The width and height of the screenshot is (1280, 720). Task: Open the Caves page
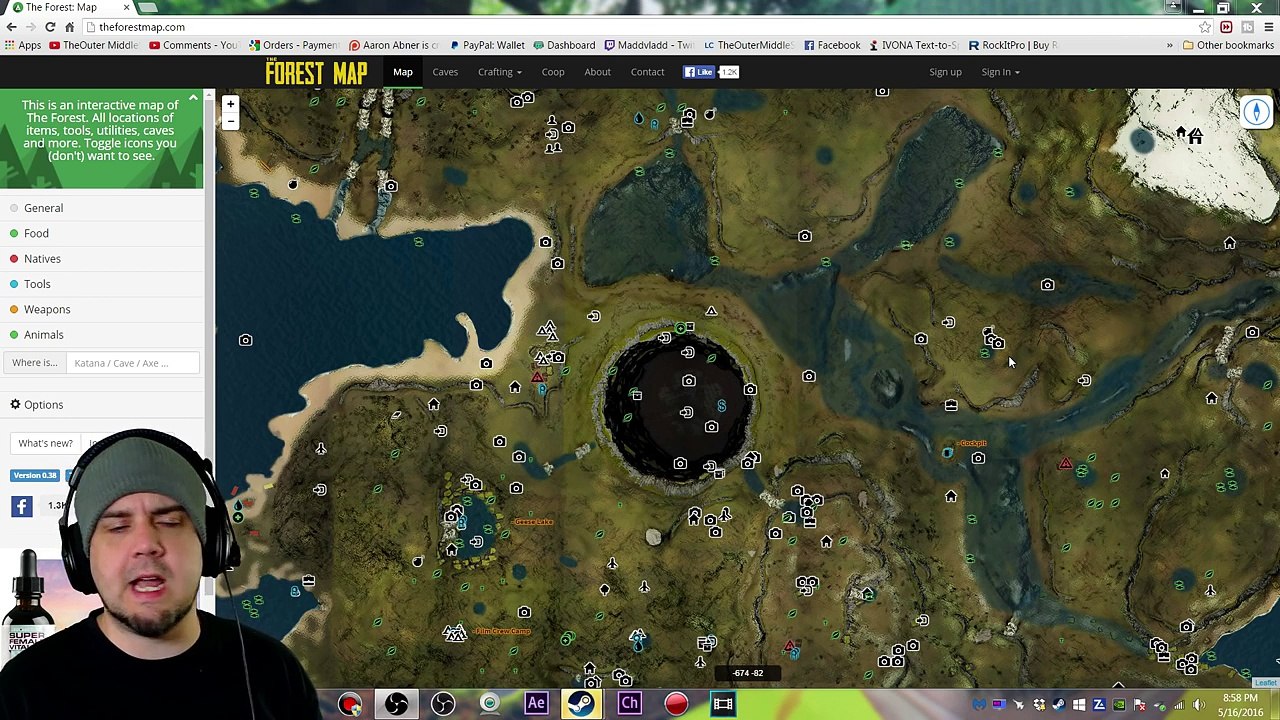tap(445, 72)
